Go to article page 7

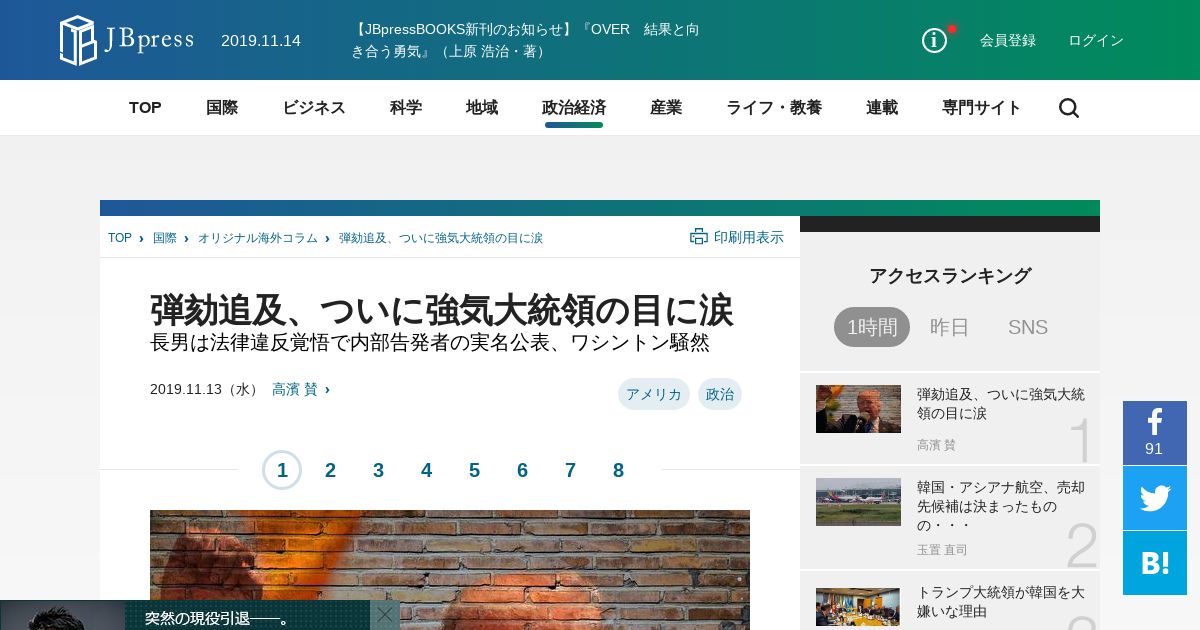tap(570, 470)
